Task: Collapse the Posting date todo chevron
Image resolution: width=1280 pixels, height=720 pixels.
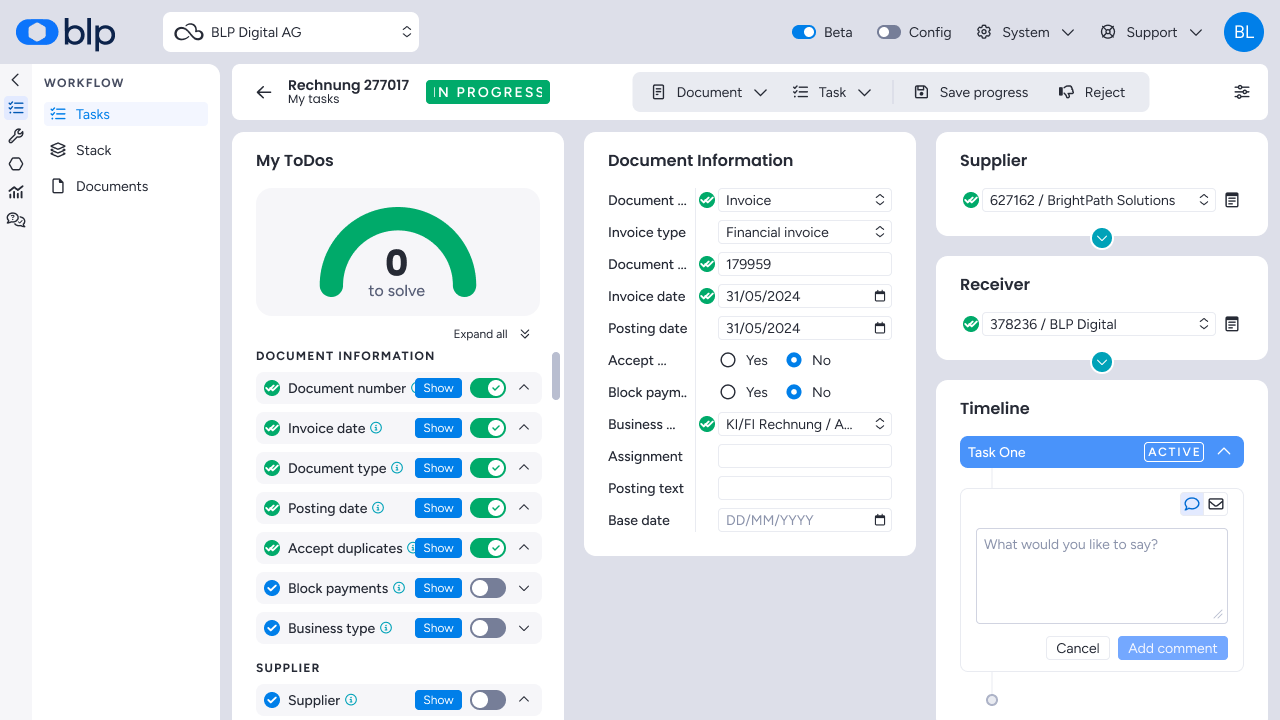Action: click(x=524, y=508)
